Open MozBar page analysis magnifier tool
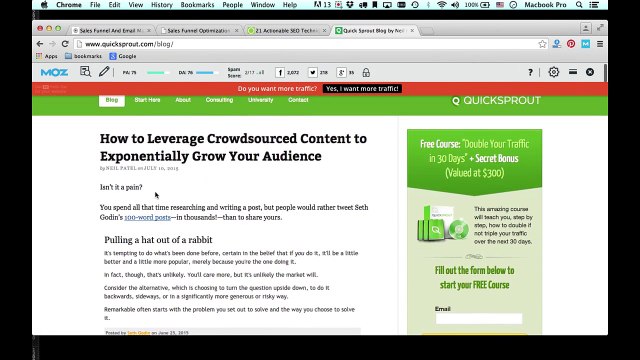 [85, 72]
